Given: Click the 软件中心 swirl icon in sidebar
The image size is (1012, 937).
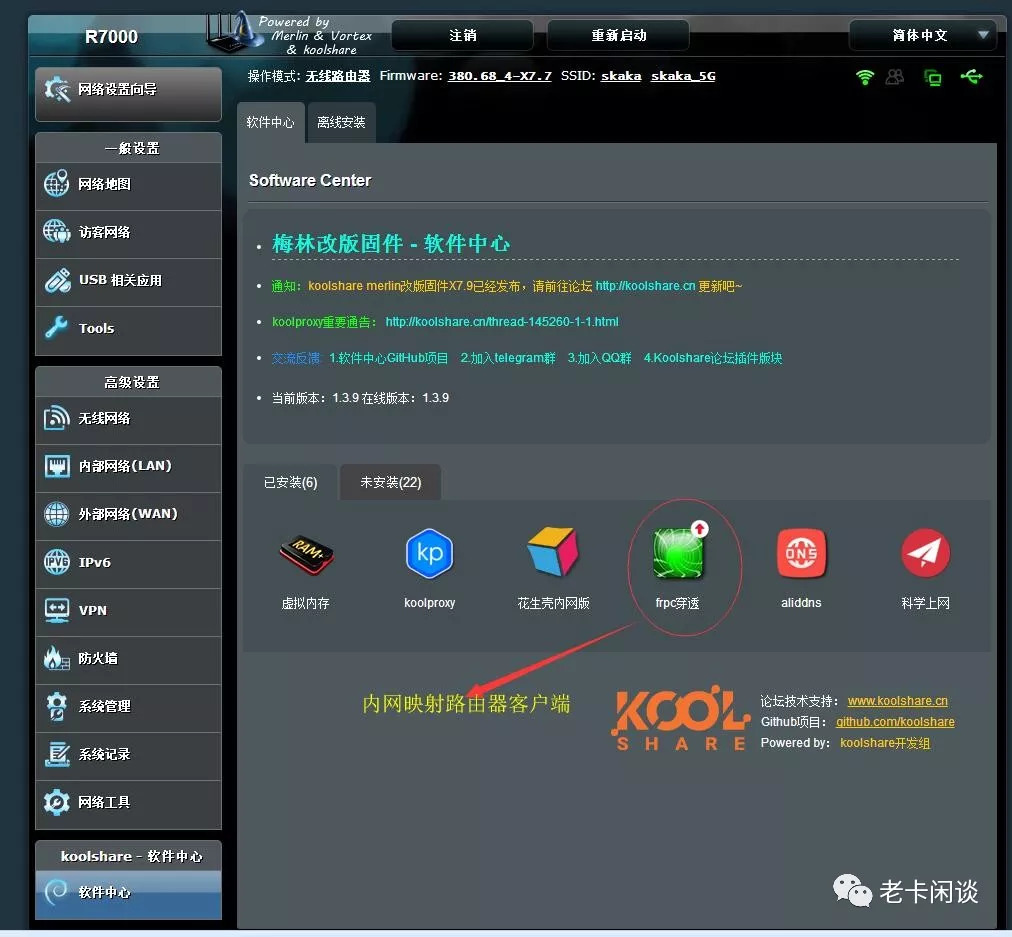Looking at the screenshot, I should 56,891.
